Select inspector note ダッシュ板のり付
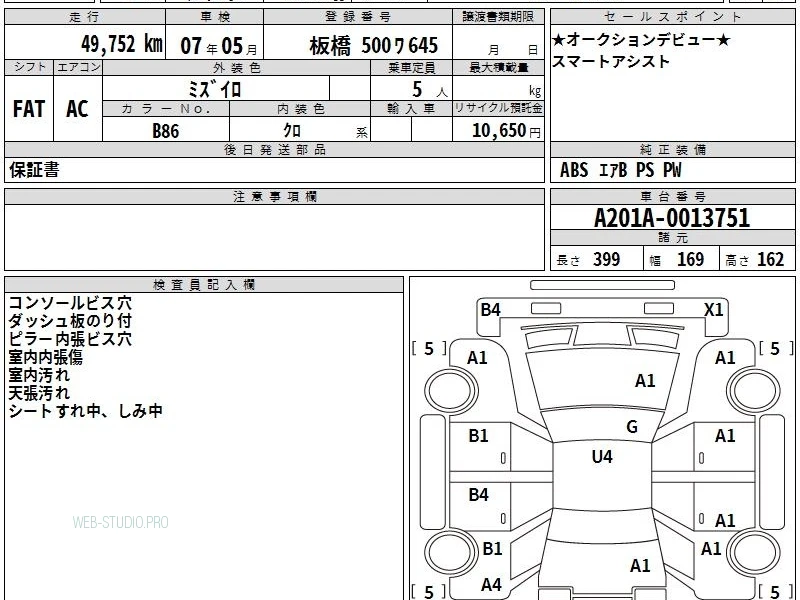Image resolution: width=800 pixels, height=600 pixels. coord(70,321)
